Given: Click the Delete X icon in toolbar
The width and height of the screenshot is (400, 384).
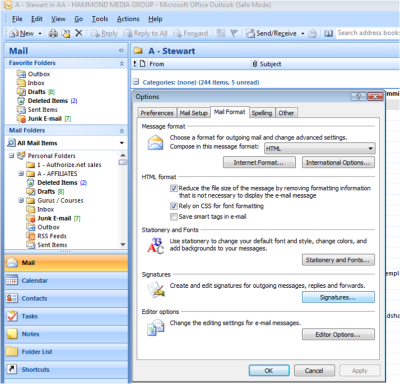Looking at the screenshot, I should (x=79, y=33).
